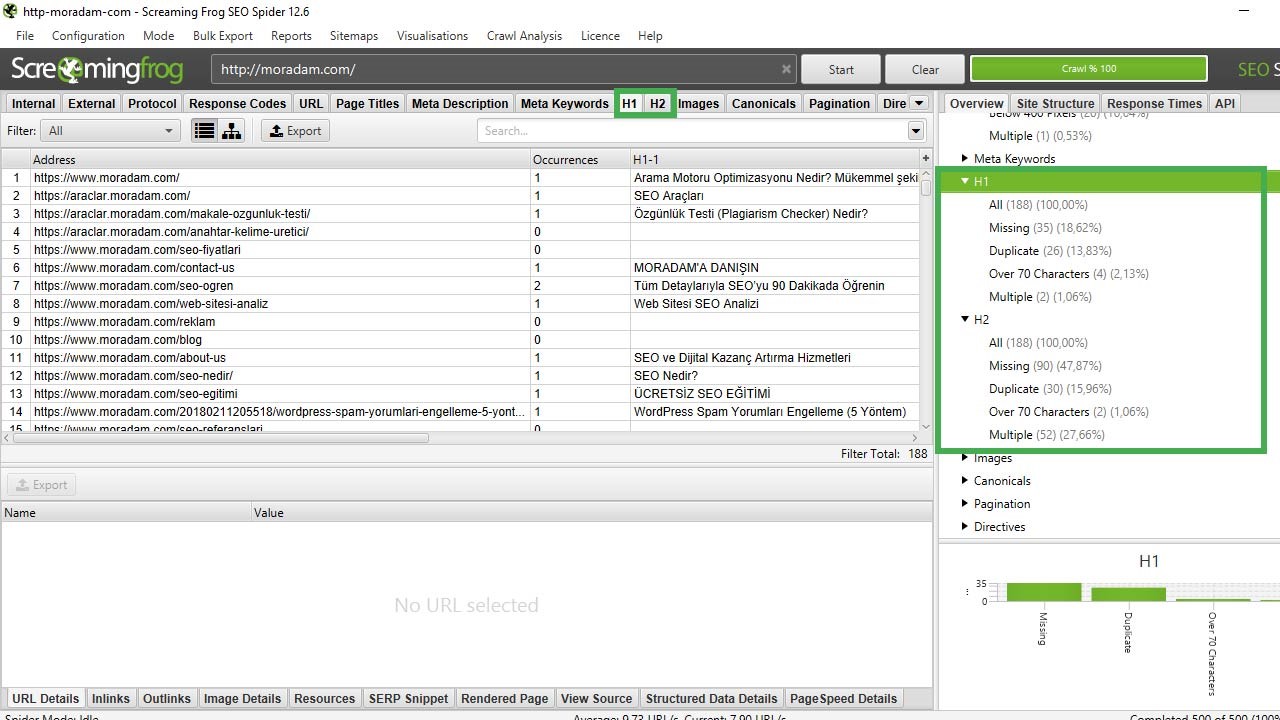Select H2 Multiple (52) filter
This screenshot has height=720, width=1280.
1046,435
